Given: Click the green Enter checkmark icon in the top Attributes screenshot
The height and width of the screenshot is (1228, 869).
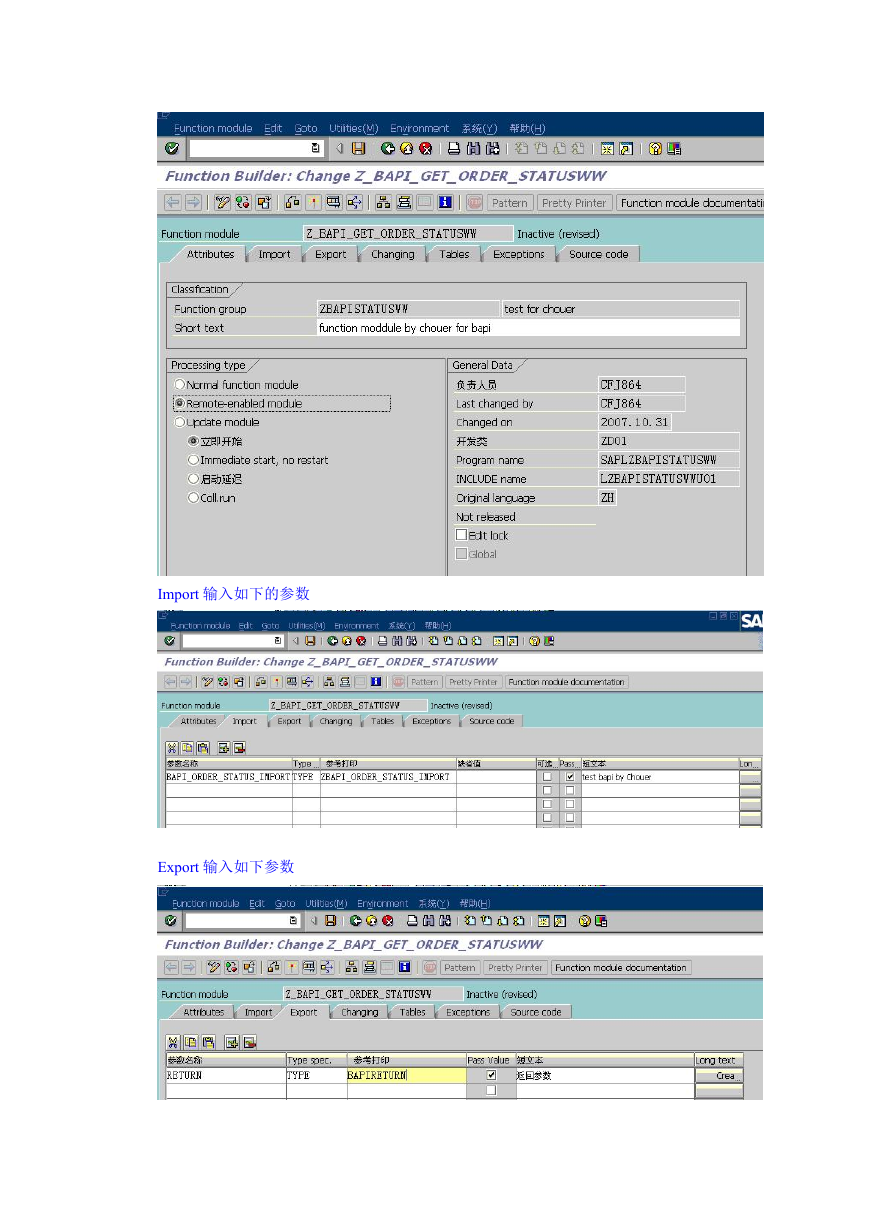Looking at the screenshot, I should 172,148.
